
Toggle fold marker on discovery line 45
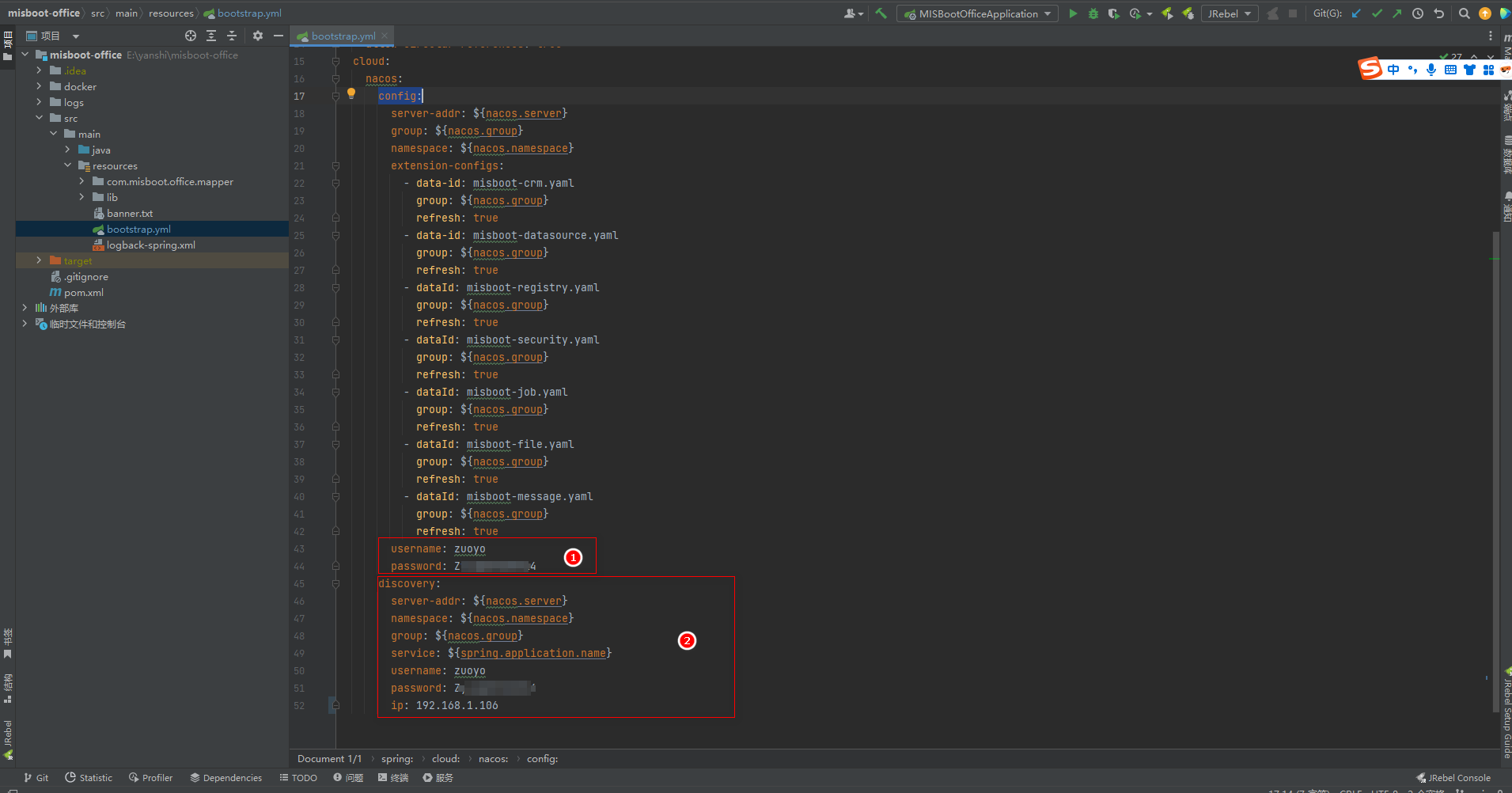(x=335, y=583)
